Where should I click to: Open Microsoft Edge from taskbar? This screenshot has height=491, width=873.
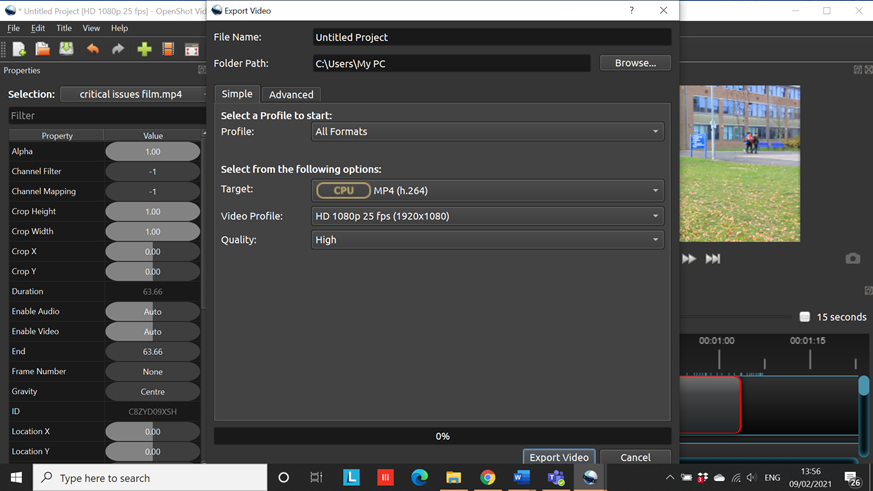click(419, 478)
